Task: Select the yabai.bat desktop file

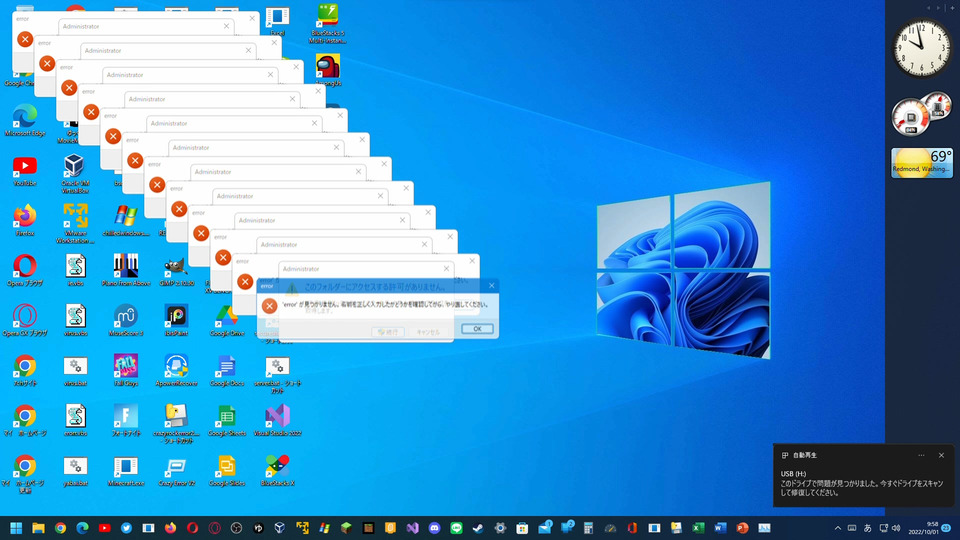Action: tap(75, 471)
